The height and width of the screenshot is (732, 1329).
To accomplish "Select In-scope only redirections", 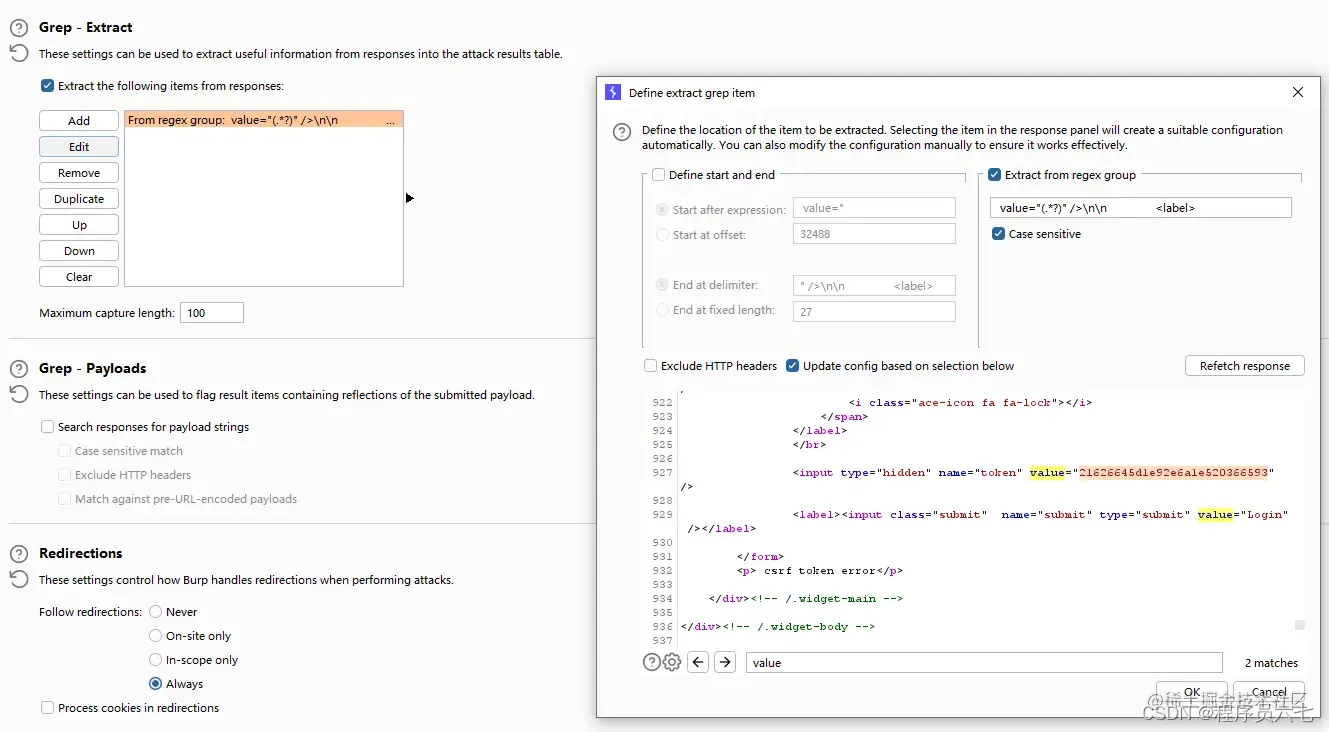I will [x=155, y=660].
